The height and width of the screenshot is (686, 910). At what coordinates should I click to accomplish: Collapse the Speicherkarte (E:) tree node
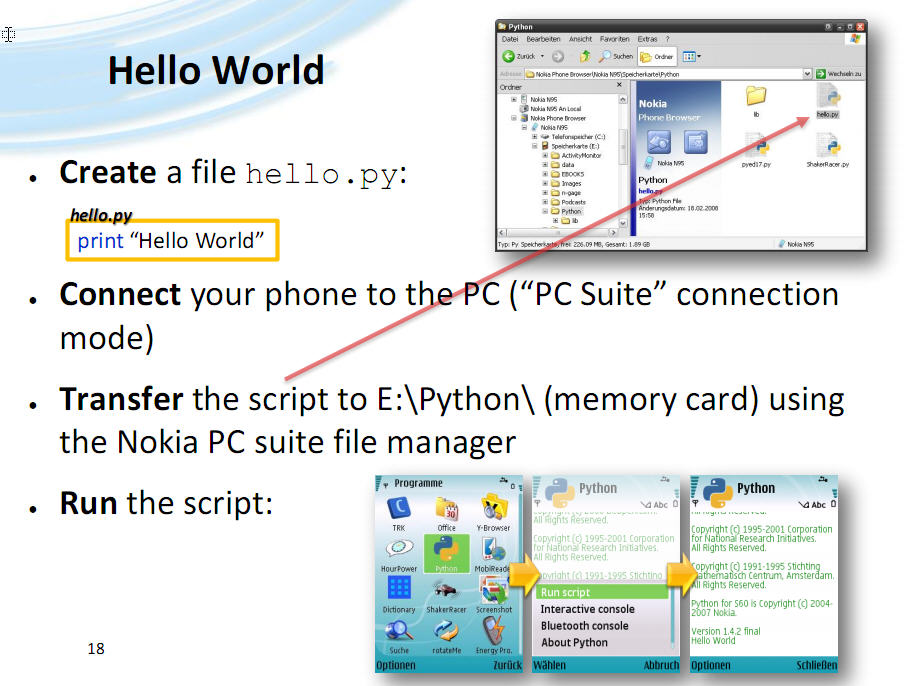click(535, 146)
